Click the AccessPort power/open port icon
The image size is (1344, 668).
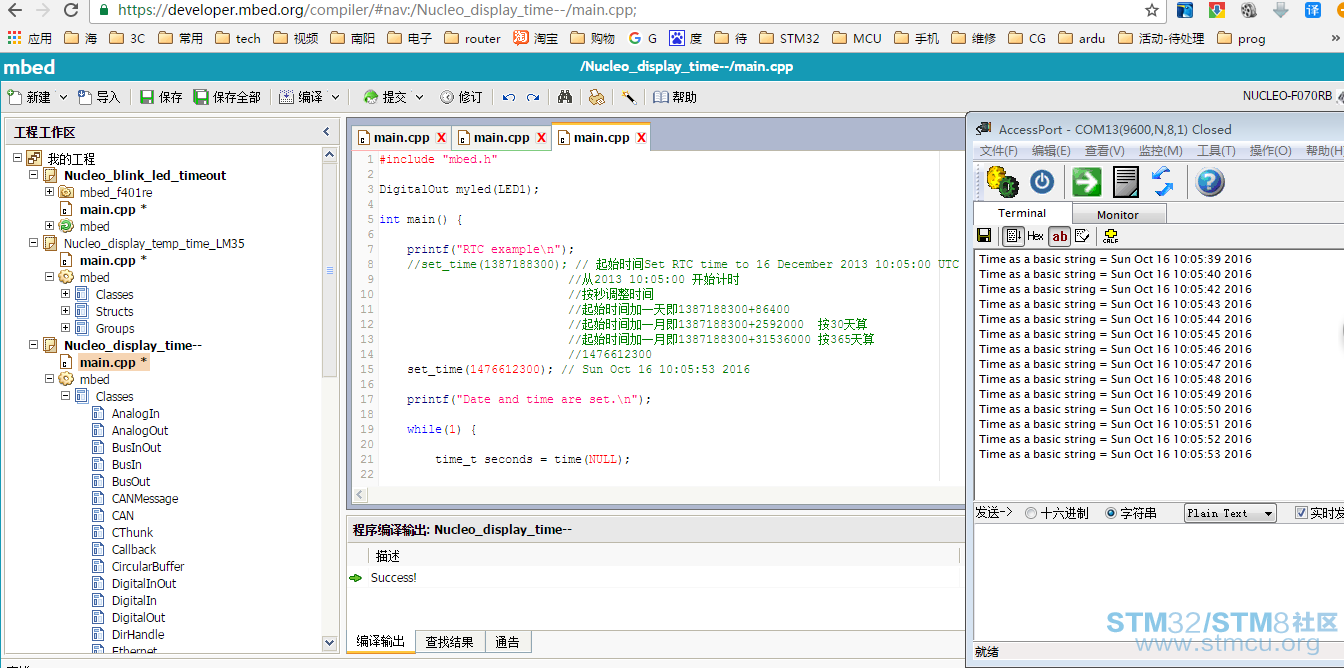click(x=1042, y=182)
